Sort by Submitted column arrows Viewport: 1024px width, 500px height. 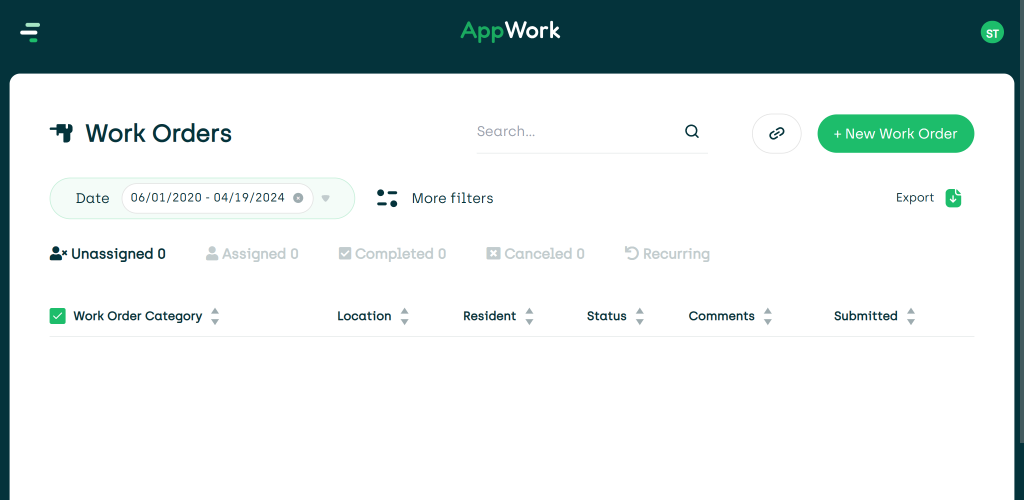(x=911, y=317)
